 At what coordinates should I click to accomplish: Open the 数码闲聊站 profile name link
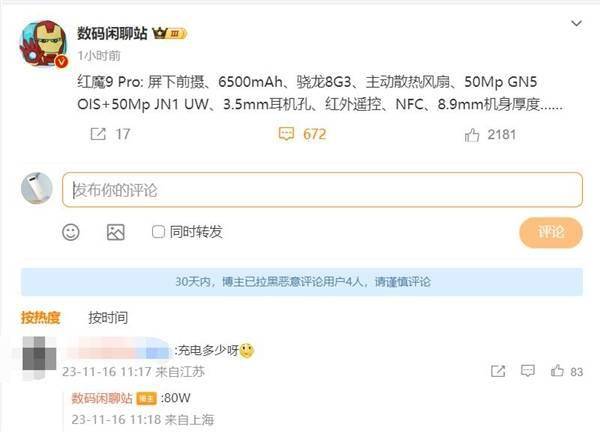pos(112,33)
